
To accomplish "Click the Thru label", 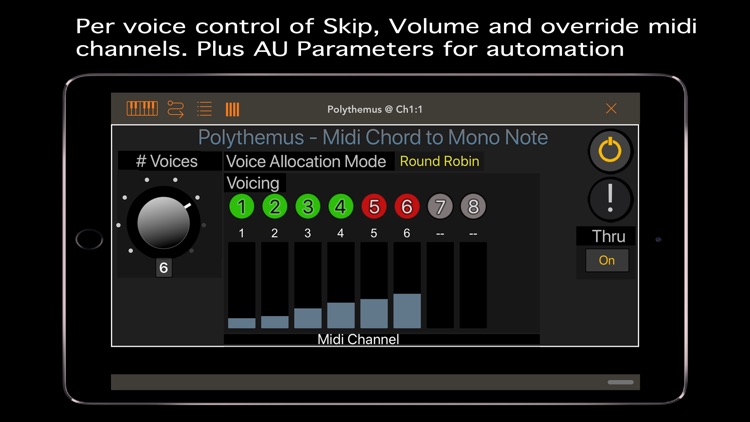I will (608, 236).
